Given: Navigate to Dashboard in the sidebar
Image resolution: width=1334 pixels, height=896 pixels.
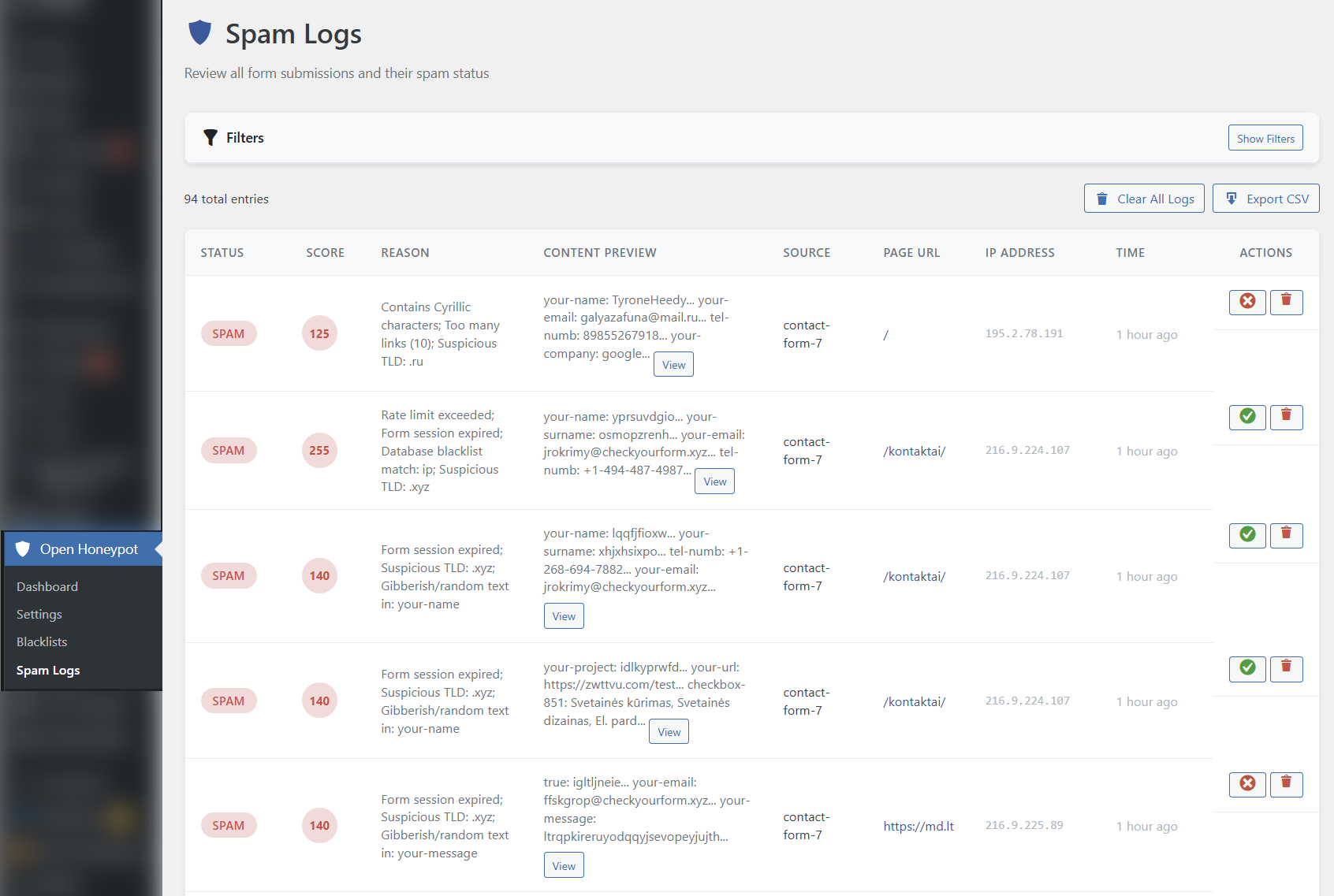Looking at the screenshot, I should tap(47, 586).
